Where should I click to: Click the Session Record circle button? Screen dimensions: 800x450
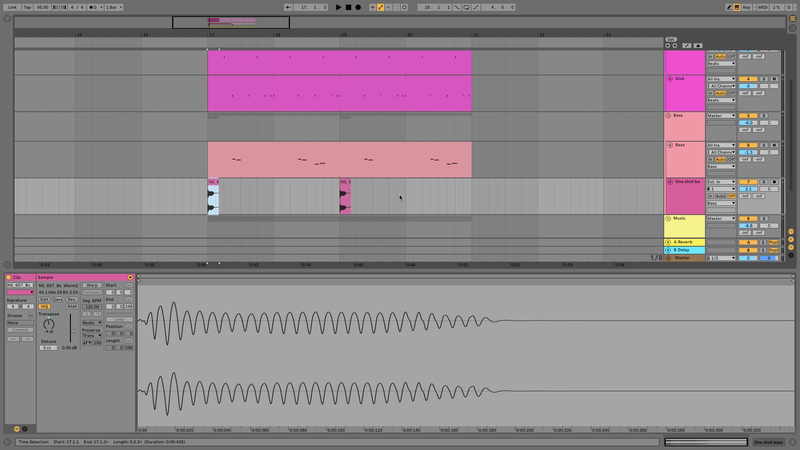[x=405, y=7]
